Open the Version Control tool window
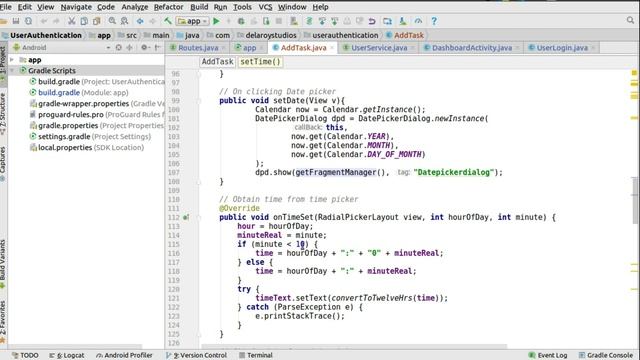The image size is (640, 360). tap(196, 355)
